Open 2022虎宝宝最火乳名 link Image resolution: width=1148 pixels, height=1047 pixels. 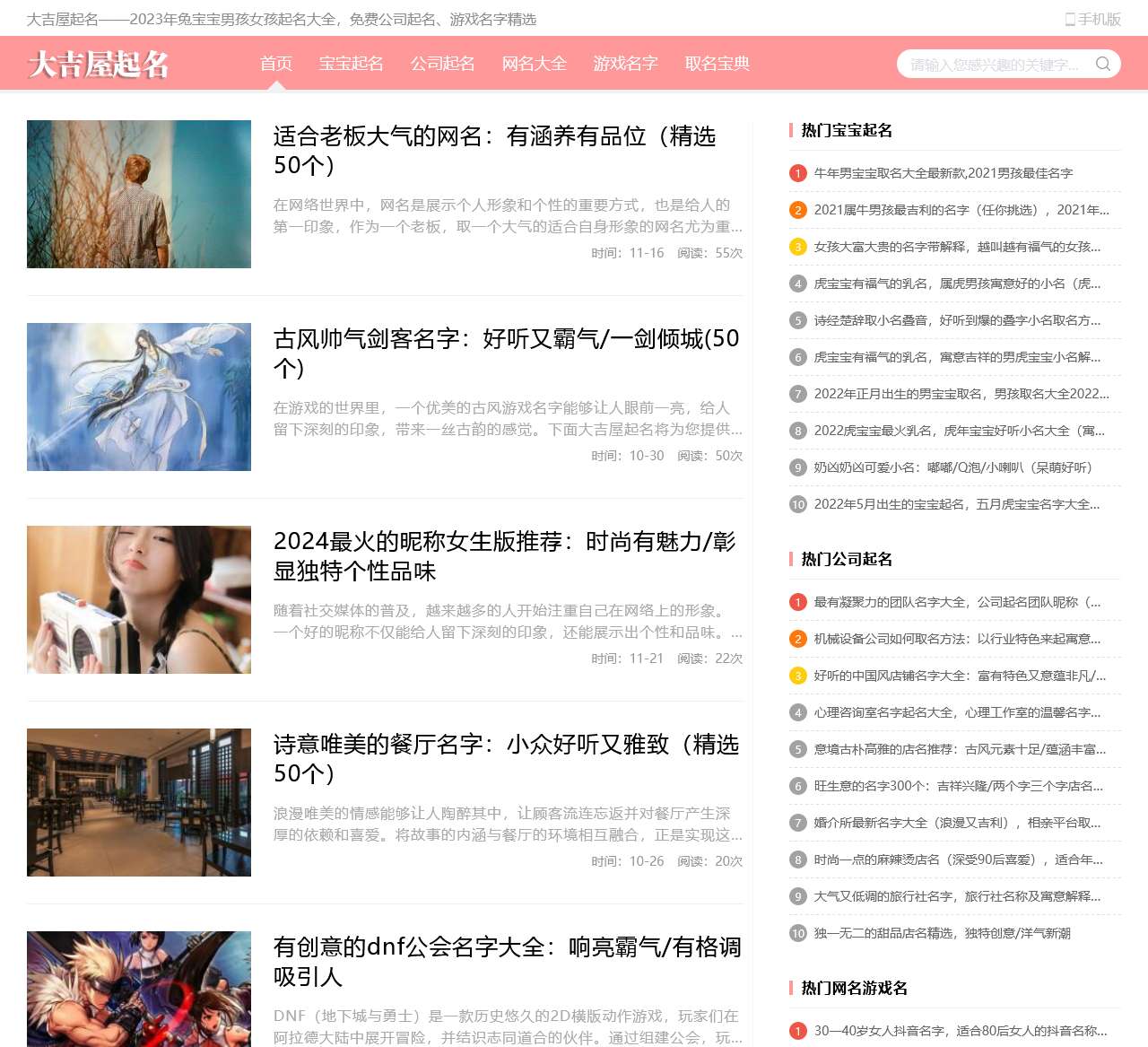pyautogui.click(x=960, y=431)
